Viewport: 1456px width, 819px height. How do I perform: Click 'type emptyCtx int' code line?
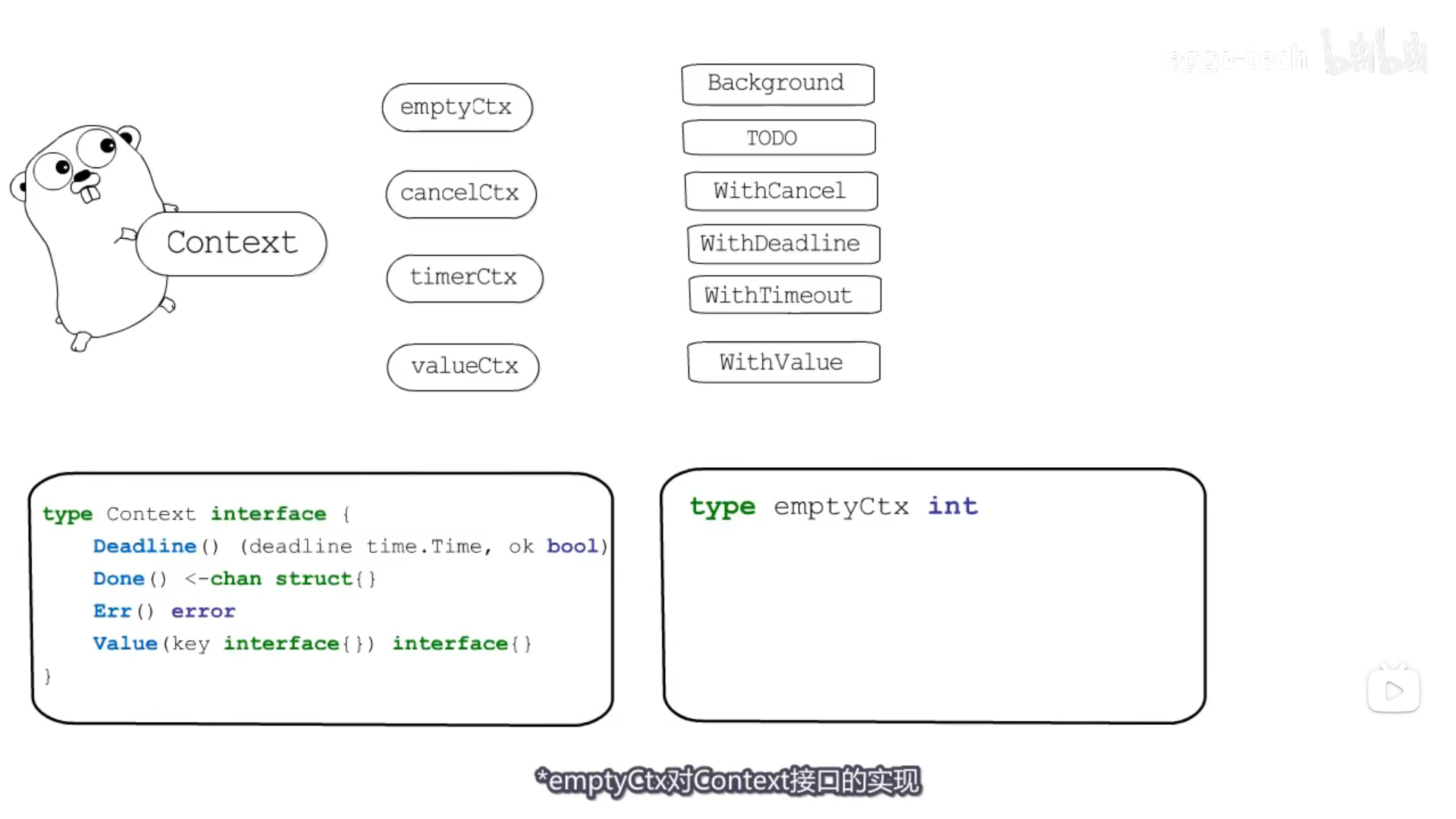pos(833,507)
